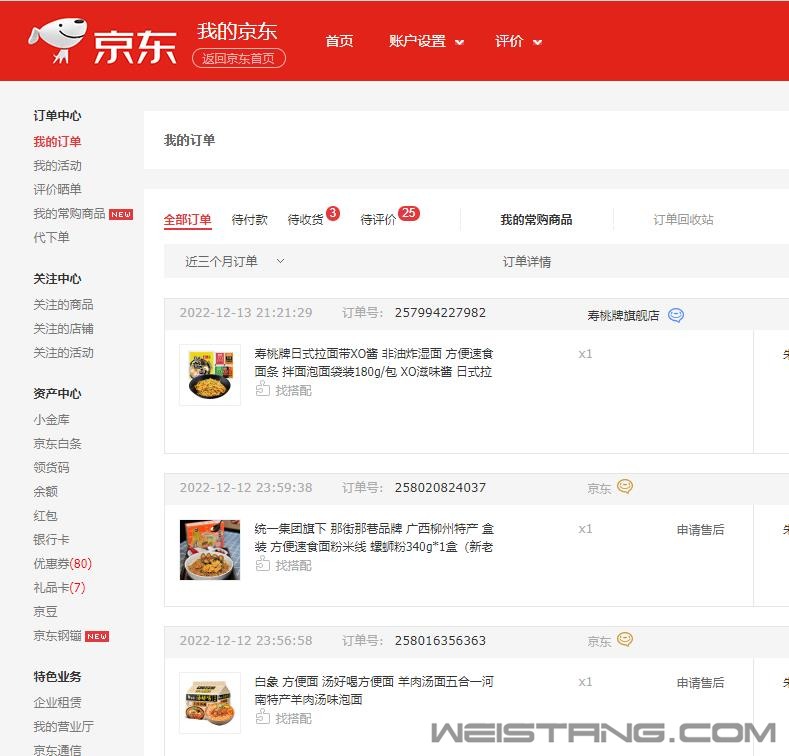Open 关注的活动 in sidebar
This screenshot has height=756, width=789.
63,353
